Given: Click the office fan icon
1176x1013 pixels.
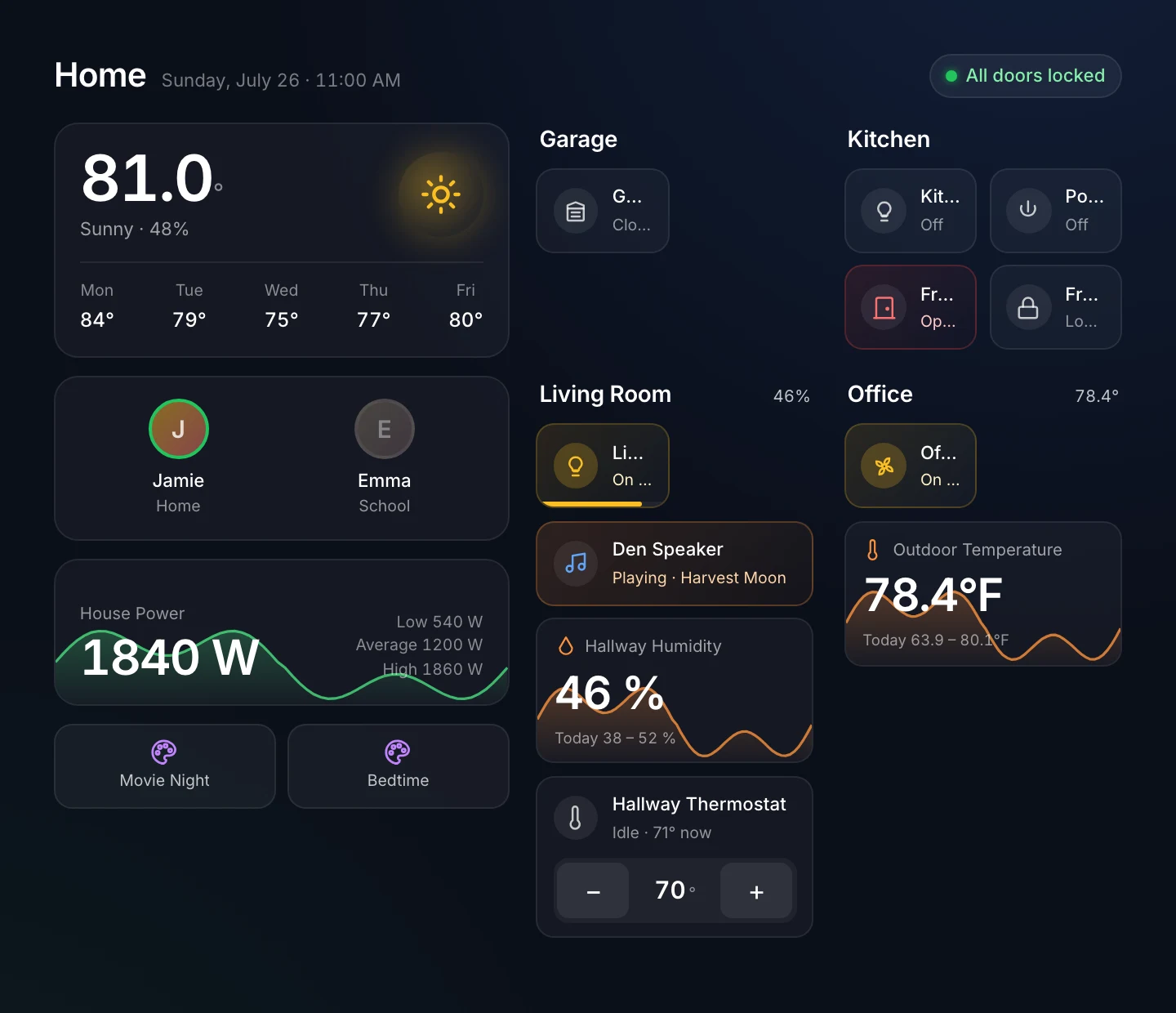Looking at the screenshot, I should point(884,466).
